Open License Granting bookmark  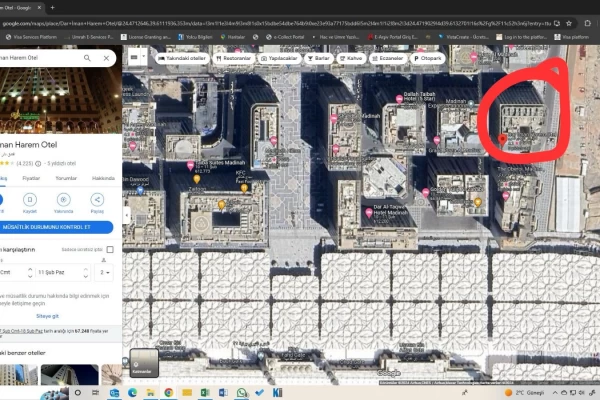click(x=146, y=37)
